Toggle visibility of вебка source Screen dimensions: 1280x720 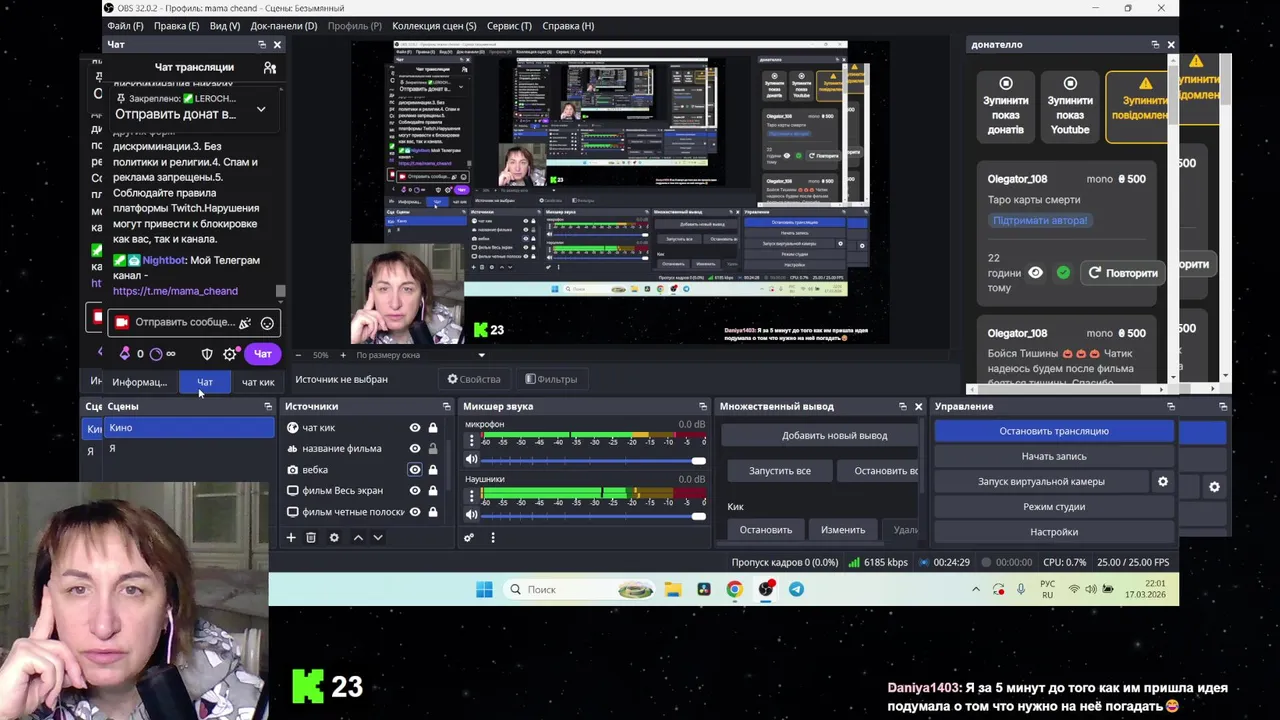point(415,470)
